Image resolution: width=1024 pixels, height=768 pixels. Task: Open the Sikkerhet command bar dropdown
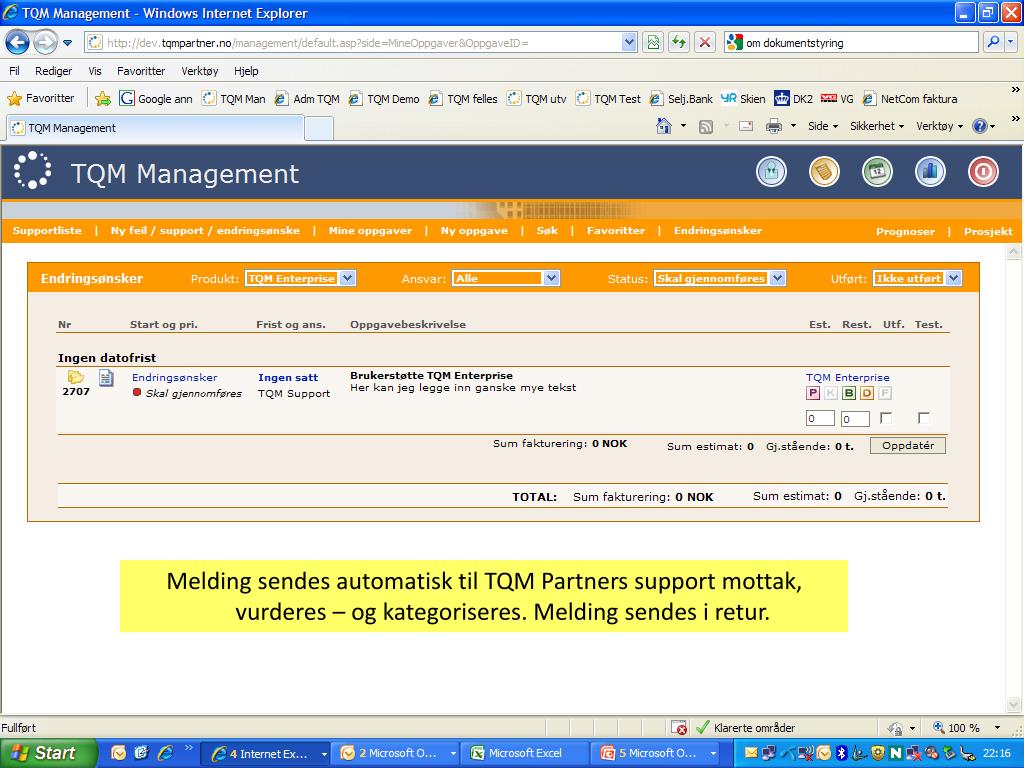tap(876, 126)
